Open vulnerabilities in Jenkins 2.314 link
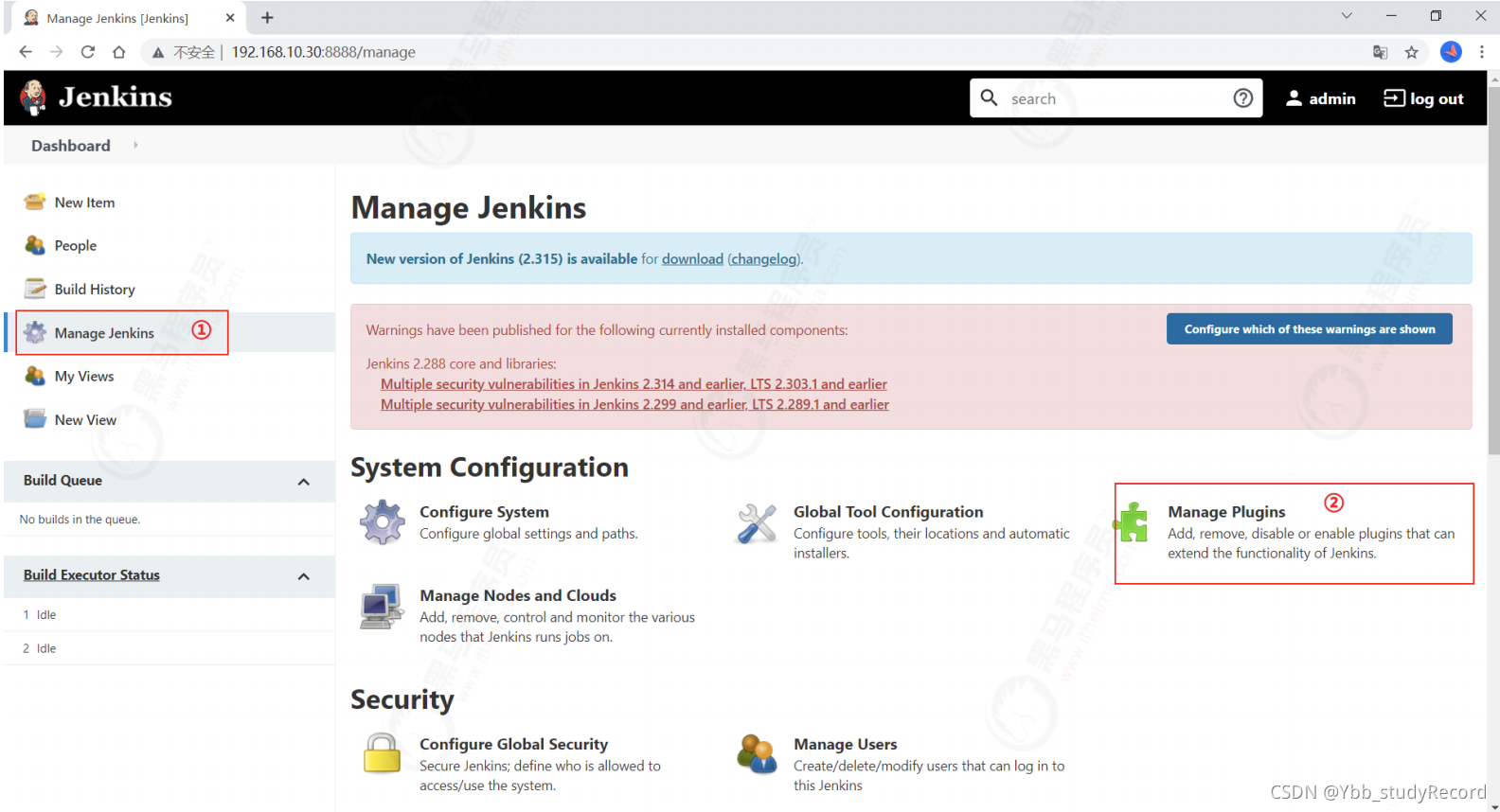Viewport: 1500px width, 812px height. click(634, 383)
